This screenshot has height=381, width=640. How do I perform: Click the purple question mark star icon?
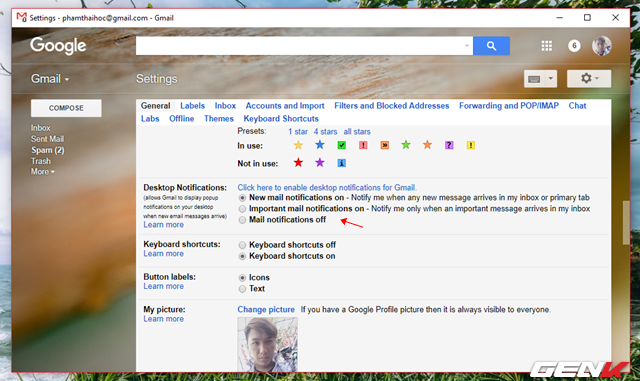(449, 145)
